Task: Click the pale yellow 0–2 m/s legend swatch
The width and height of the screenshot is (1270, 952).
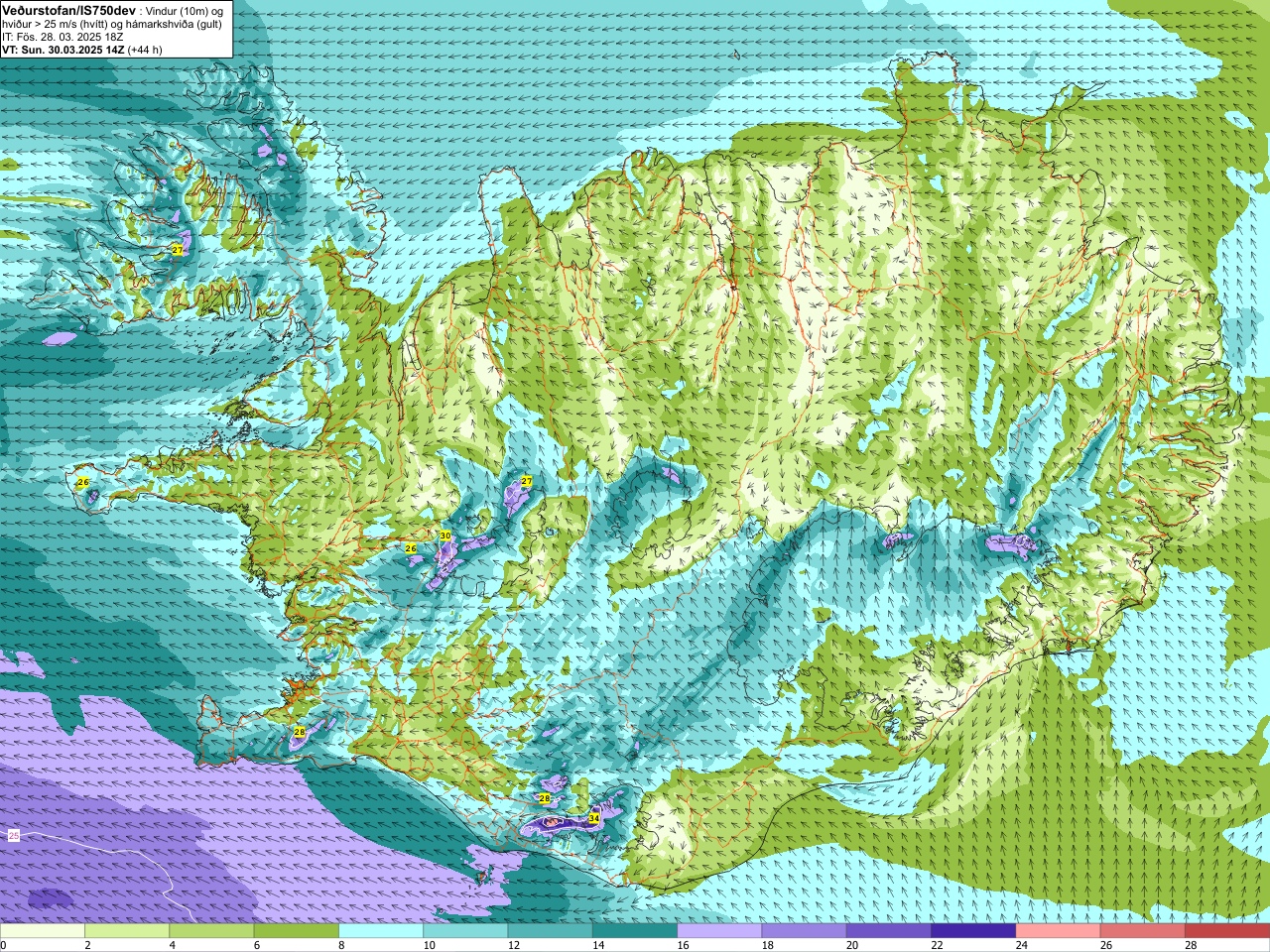Action: [x=43, y=931]
